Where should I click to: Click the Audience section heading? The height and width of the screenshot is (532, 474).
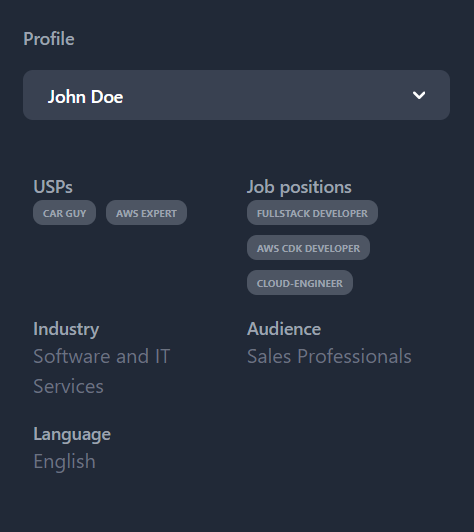click(x=284, y=329)
